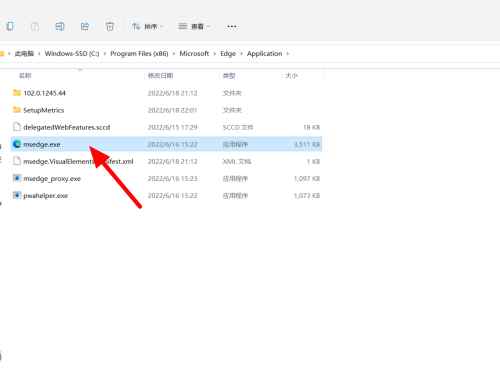Open the View dropdown menu

point(194,26)
